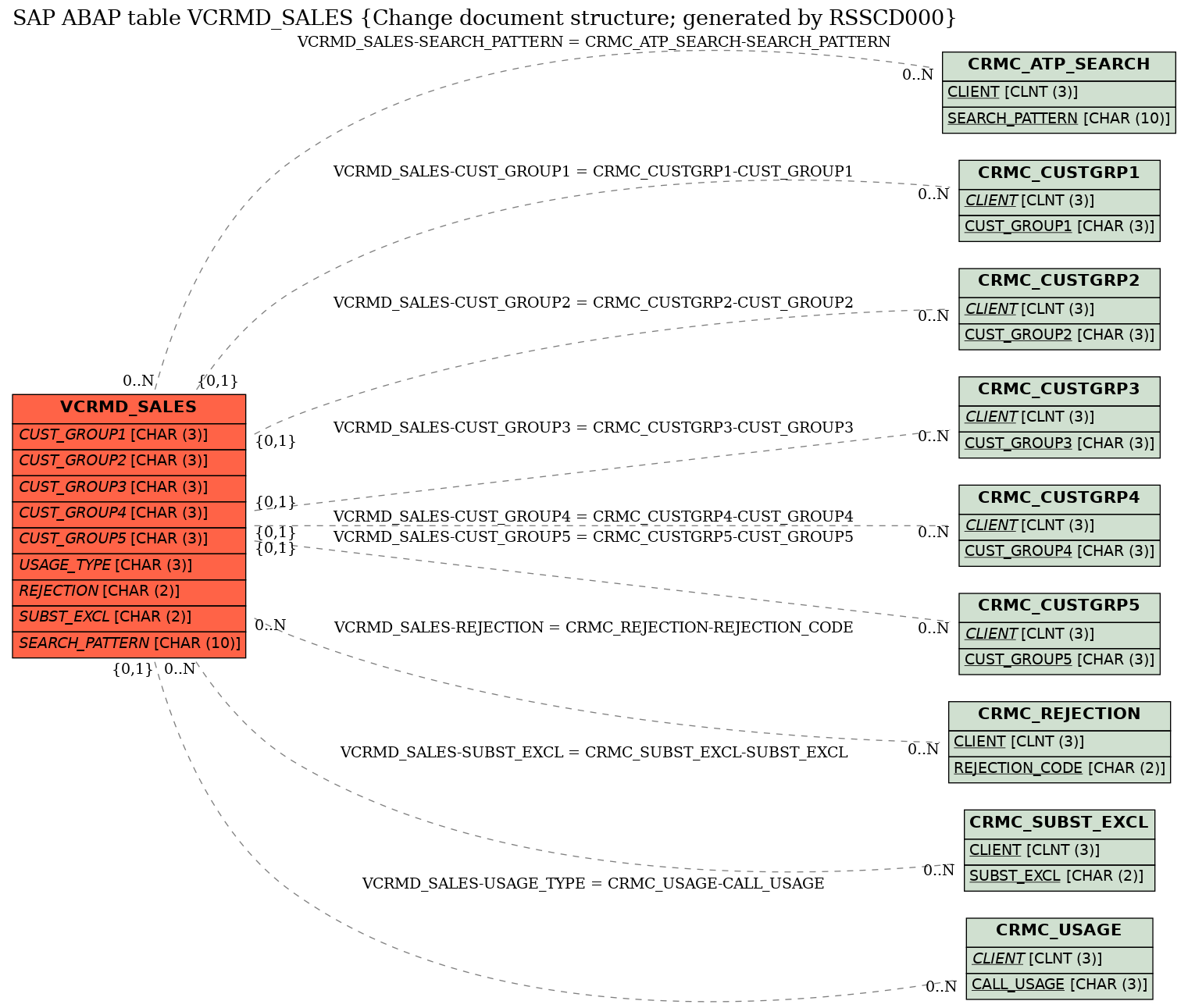Click the CUST_GROUP2 relation label
Viewport: 1188px width, 1008px height.
[x=593, y=303]
